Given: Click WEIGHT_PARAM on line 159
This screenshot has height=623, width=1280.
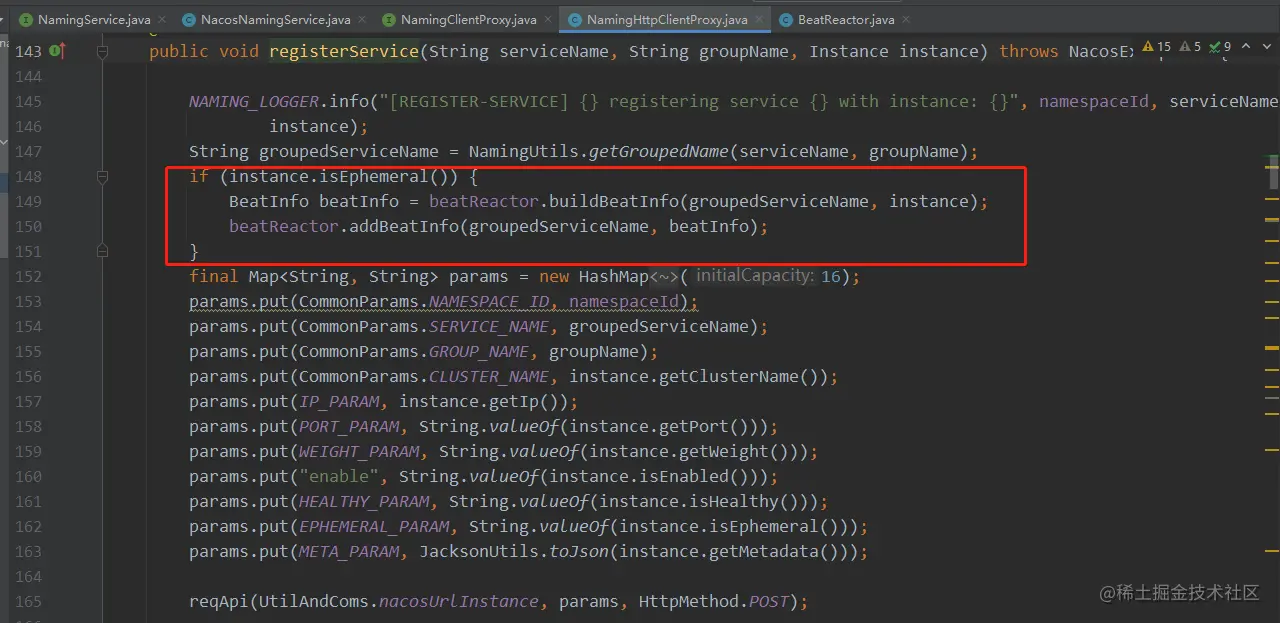Looking at the screenshot, I should (x=359, y=452).
